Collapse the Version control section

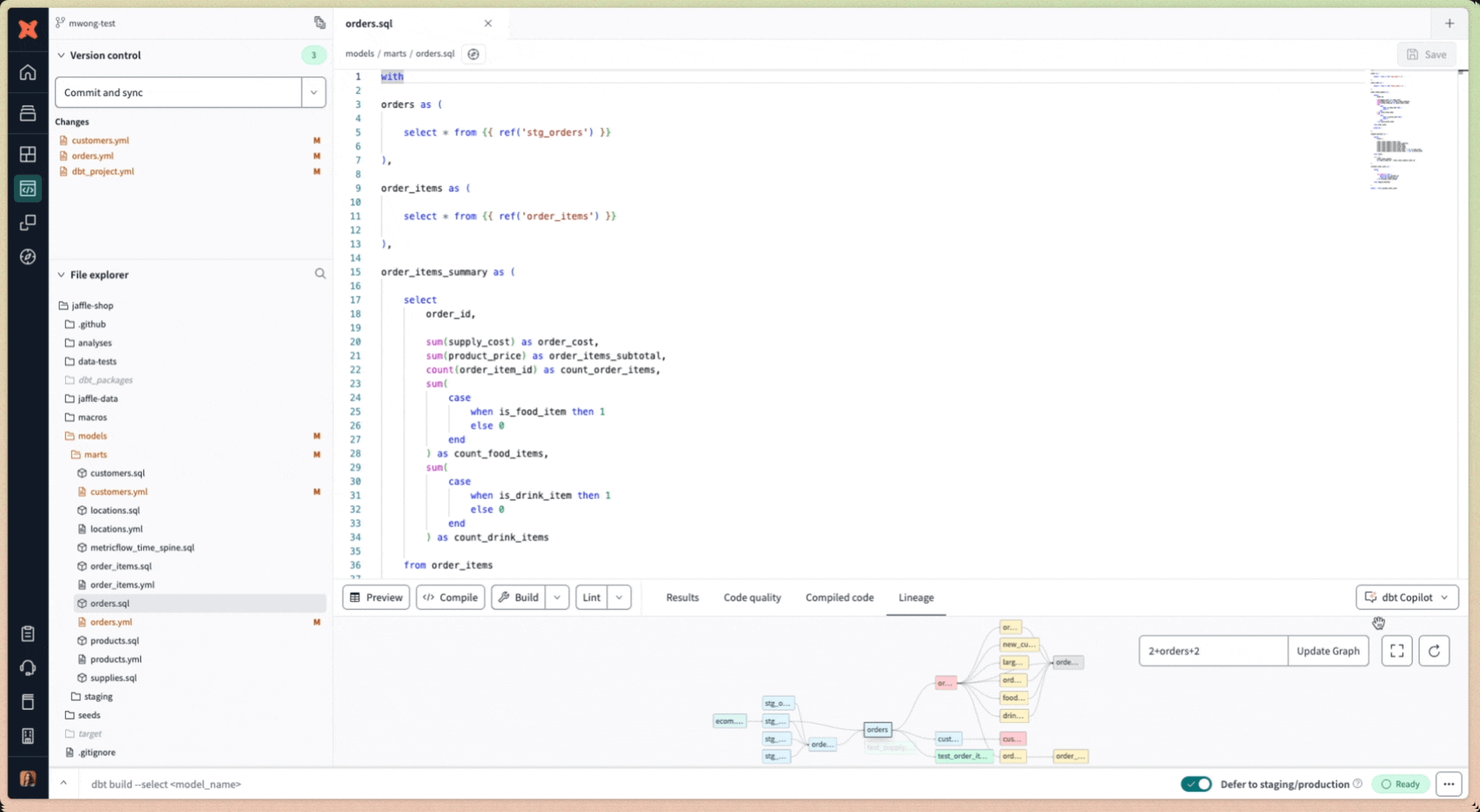60,55
